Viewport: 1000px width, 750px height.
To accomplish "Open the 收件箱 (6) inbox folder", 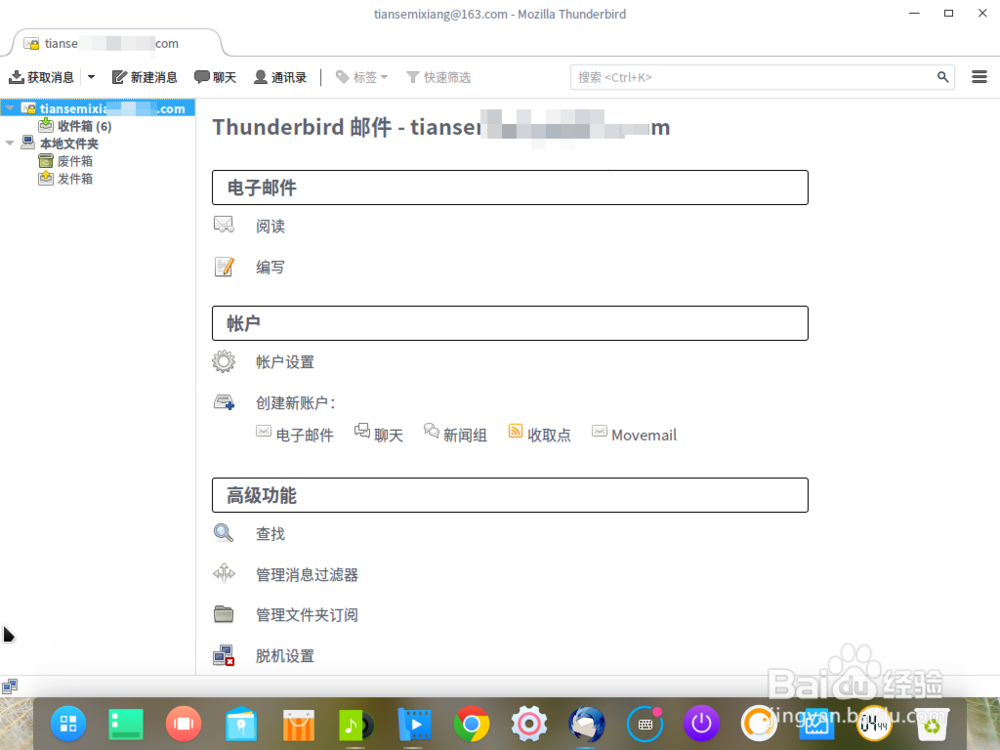I will tap(75, 126).
